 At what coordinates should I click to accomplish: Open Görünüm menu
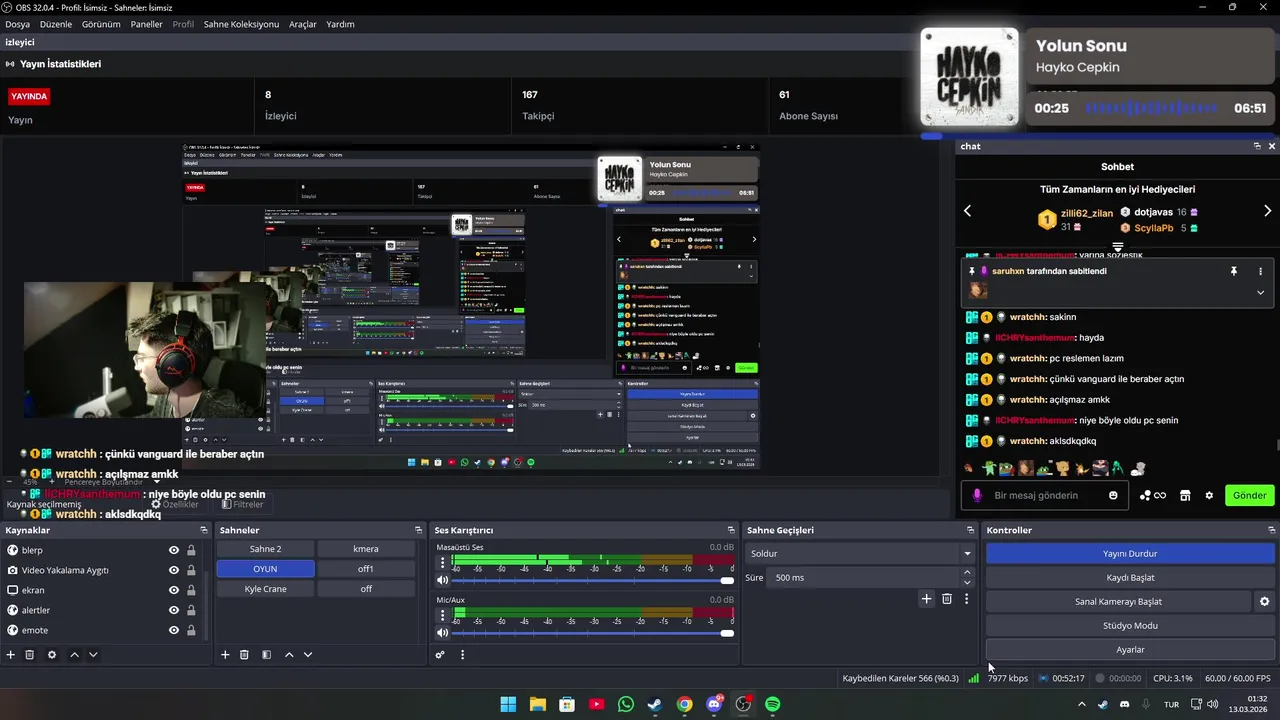(x=101, y=24)
